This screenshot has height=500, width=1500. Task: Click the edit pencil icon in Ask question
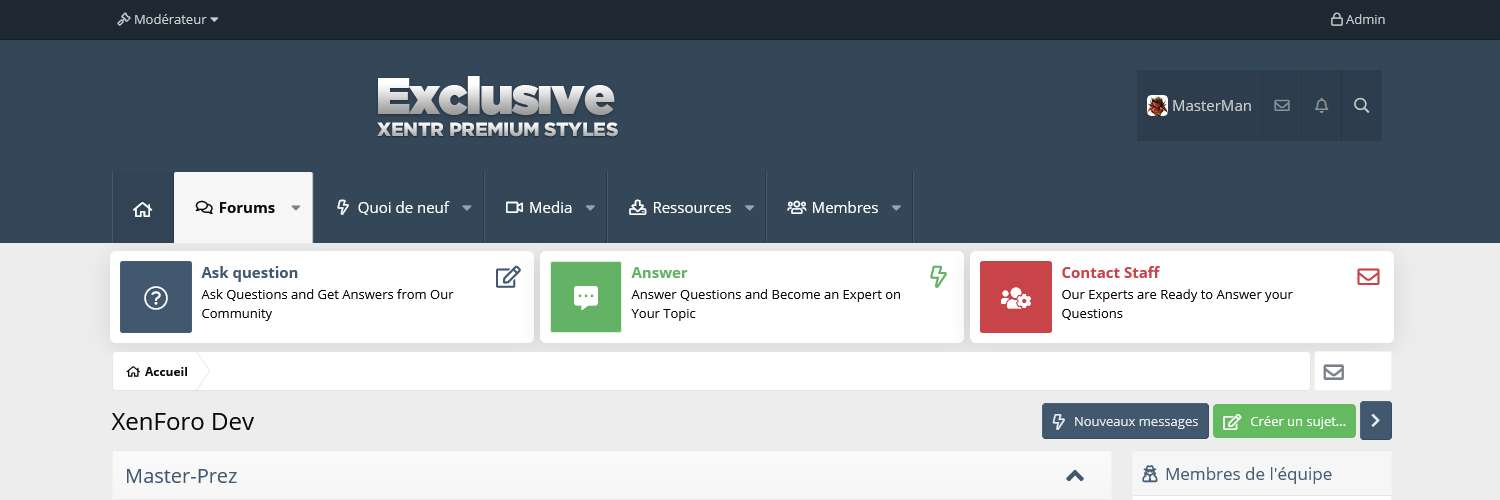point(508,277)
